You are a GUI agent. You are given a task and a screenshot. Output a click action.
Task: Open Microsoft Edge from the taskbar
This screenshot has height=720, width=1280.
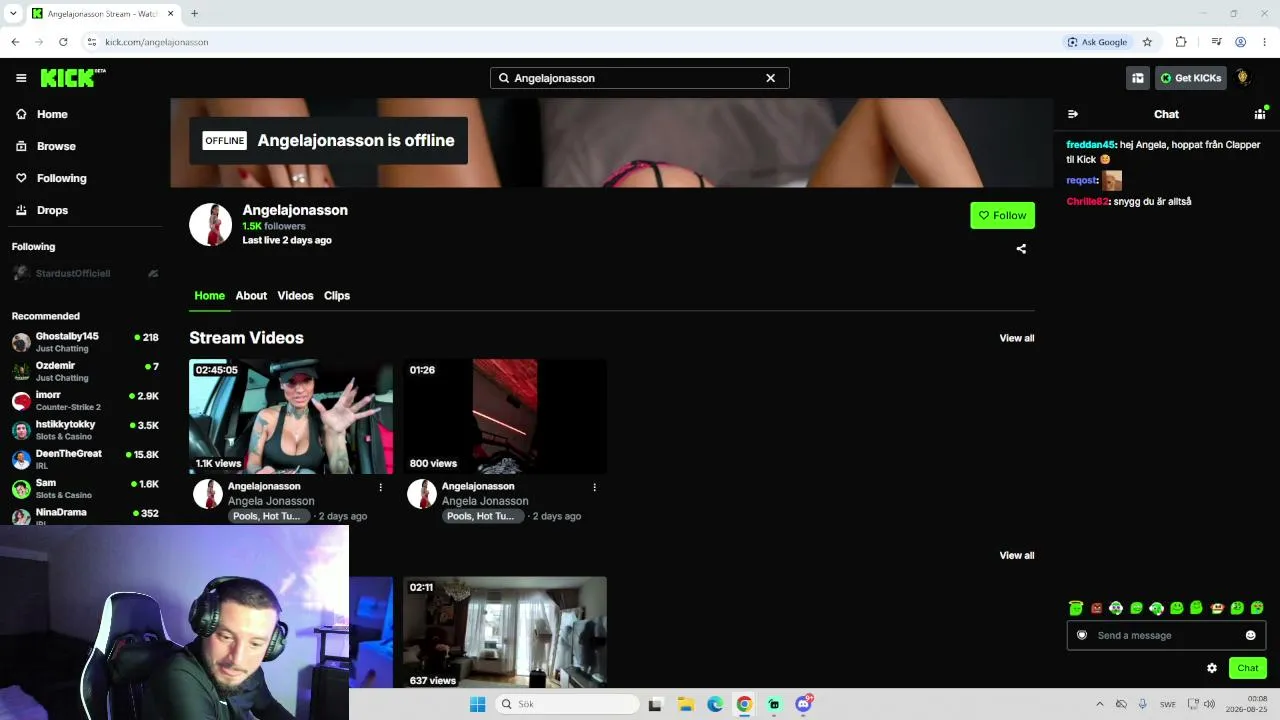(x=715, y=704)
